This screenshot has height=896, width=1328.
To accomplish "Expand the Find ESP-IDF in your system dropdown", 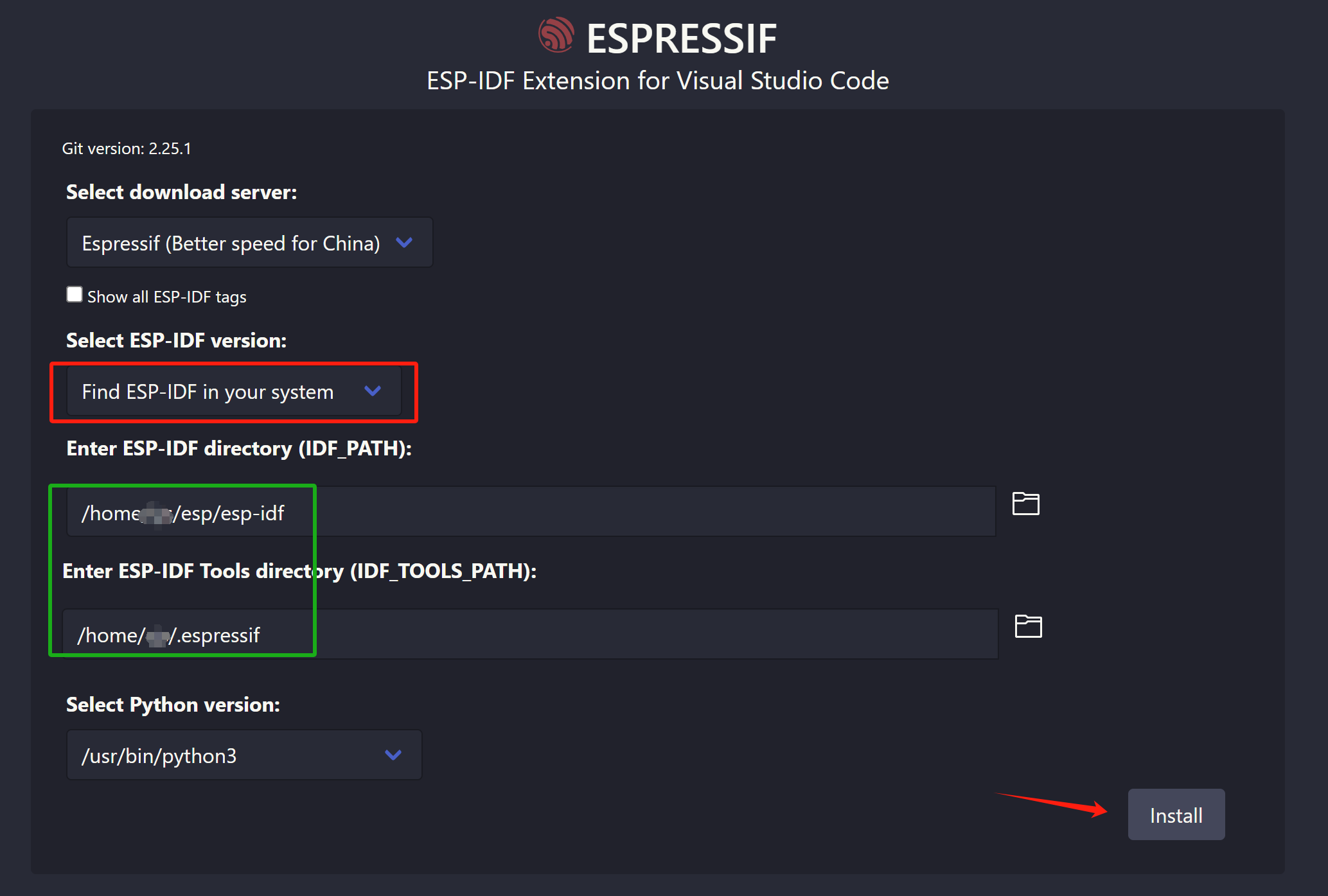I will click(x=233, y=391).
